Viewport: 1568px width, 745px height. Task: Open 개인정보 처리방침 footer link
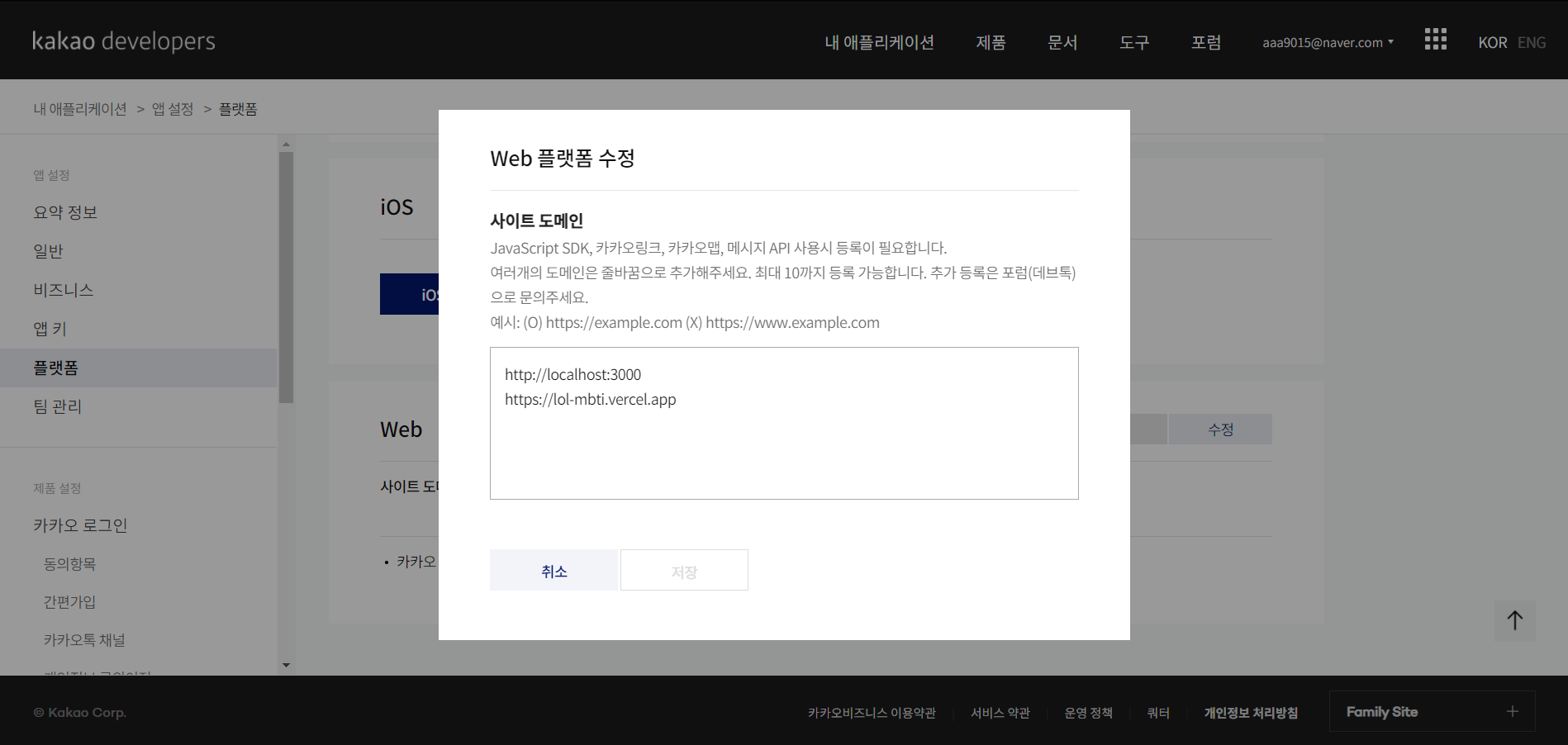click(x=1251, y=713)
